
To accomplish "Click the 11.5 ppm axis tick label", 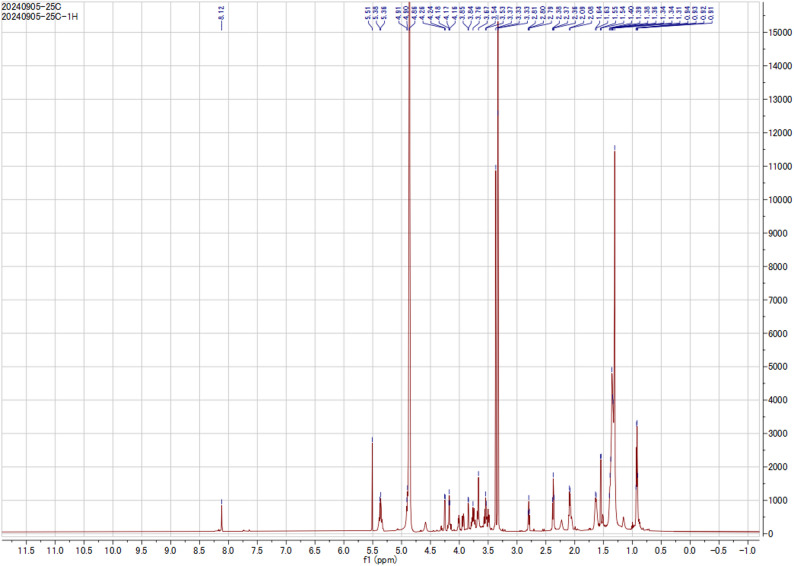I will [x=26, y=550].
